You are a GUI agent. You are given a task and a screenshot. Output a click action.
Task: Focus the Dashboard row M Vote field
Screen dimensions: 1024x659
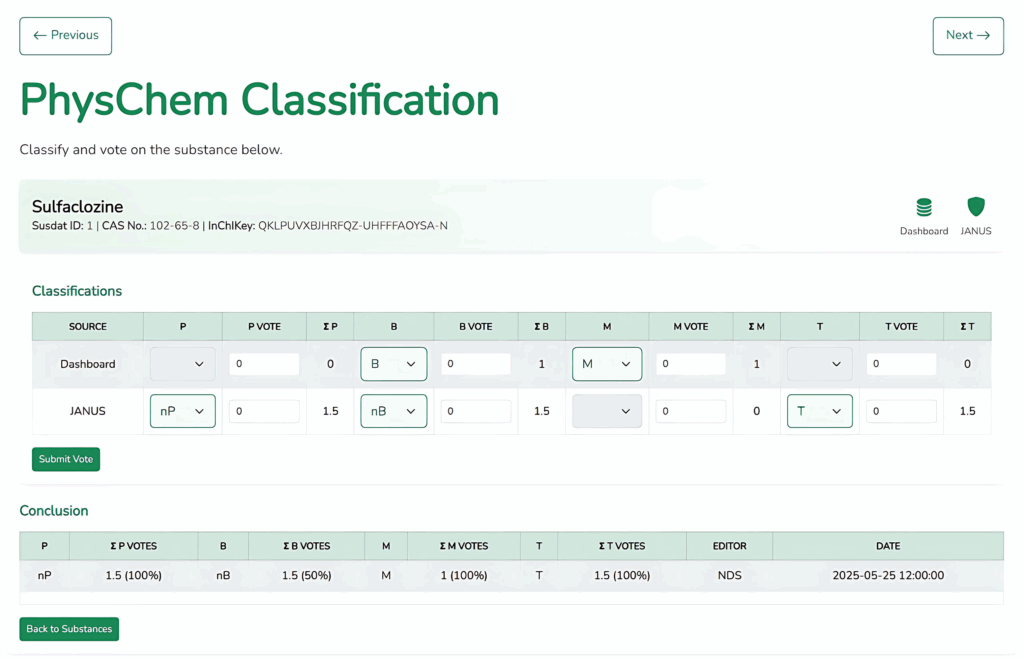[x=691, y=364]
